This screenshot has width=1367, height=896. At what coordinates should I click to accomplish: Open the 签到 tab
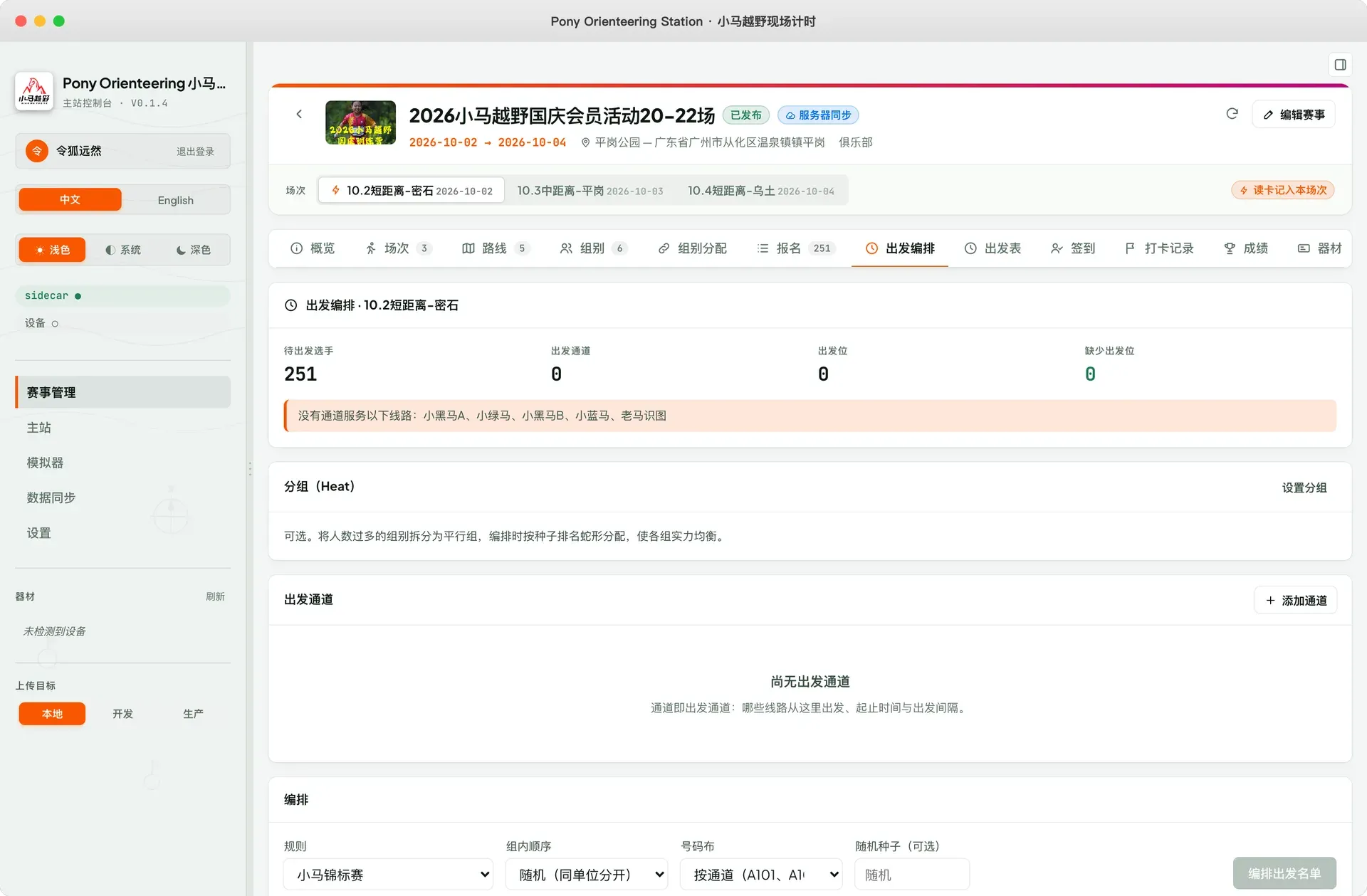point(1072,248)
